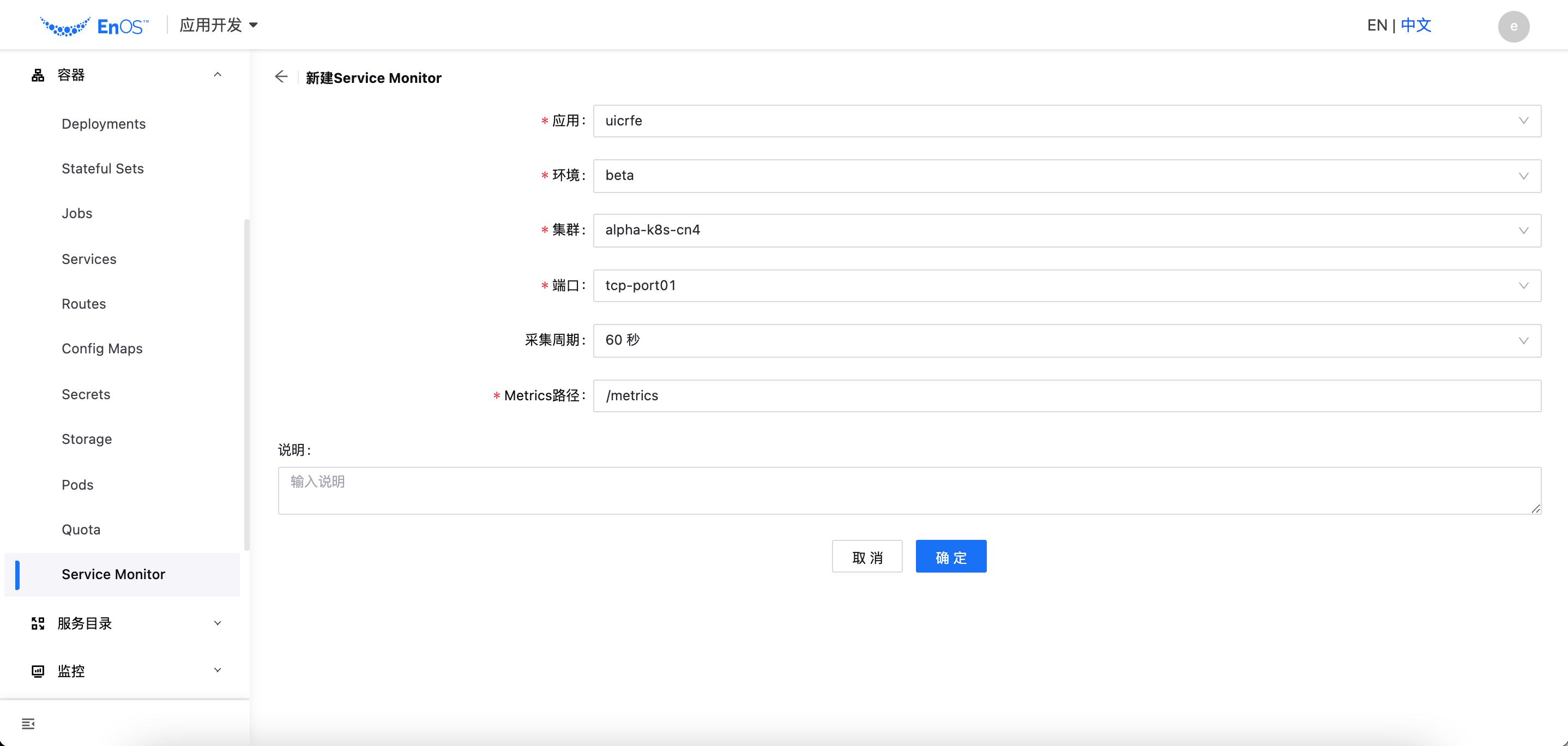Select Deployments in the sidebar
This screenshot has height=746, width=1568.
[104, 124]
